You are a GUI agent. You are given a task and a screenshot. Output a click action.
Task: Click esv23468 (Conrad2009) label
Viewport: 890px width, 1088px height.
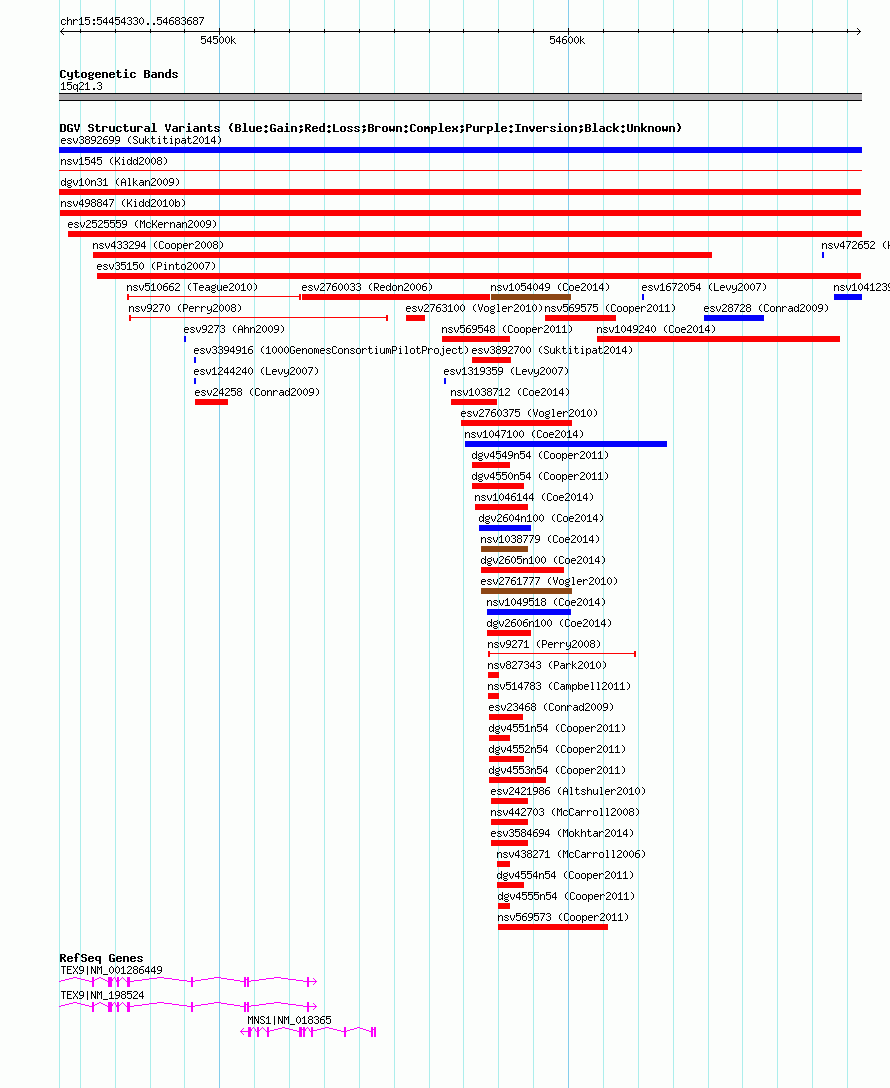point(551,707)
